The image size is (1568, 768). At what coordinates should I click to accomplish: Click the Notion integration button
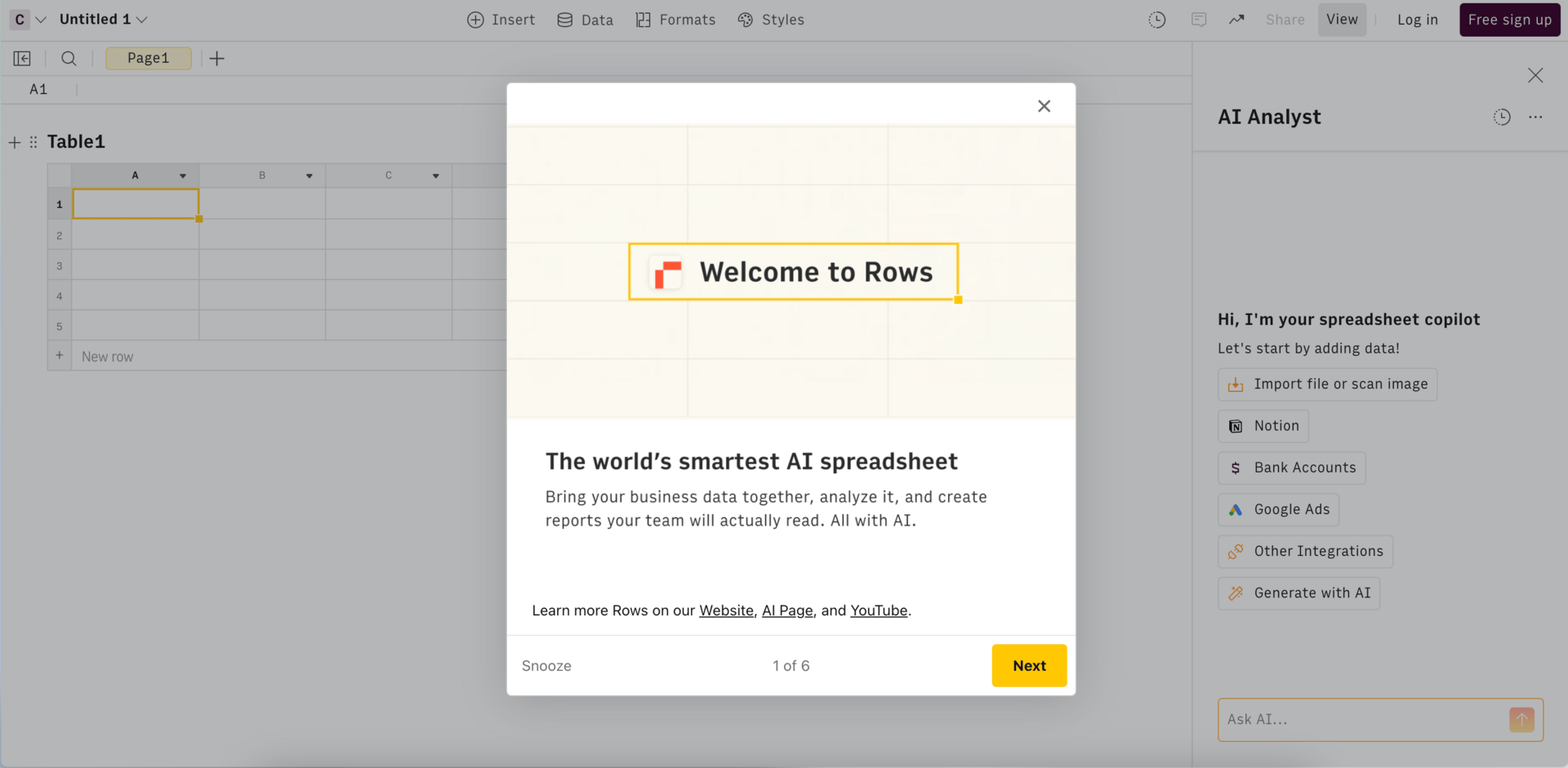click(x=1263, y=426)
